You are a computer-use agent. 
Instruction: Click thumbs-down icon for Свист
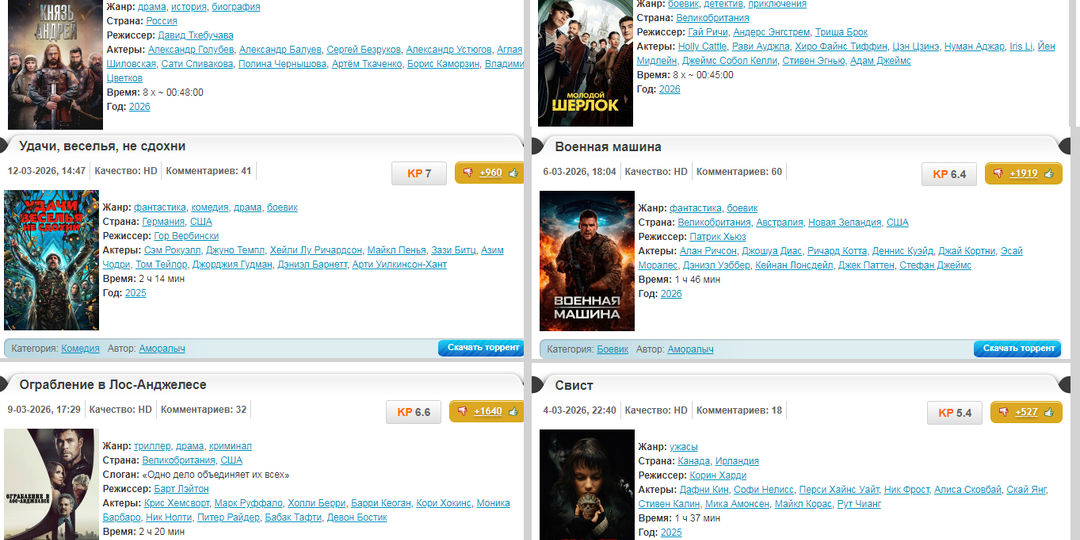point(1004,412)
